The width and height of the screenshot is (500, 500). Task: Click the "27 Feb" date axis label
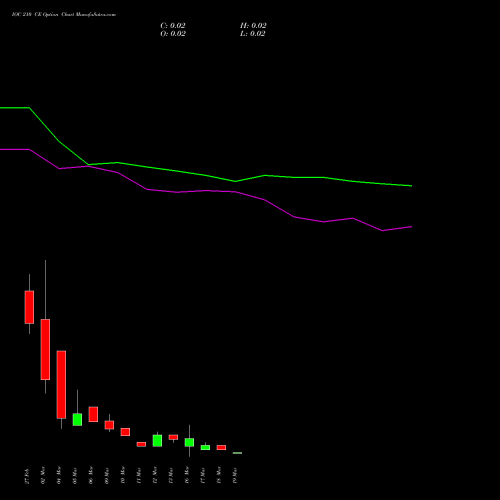[27, 476]
